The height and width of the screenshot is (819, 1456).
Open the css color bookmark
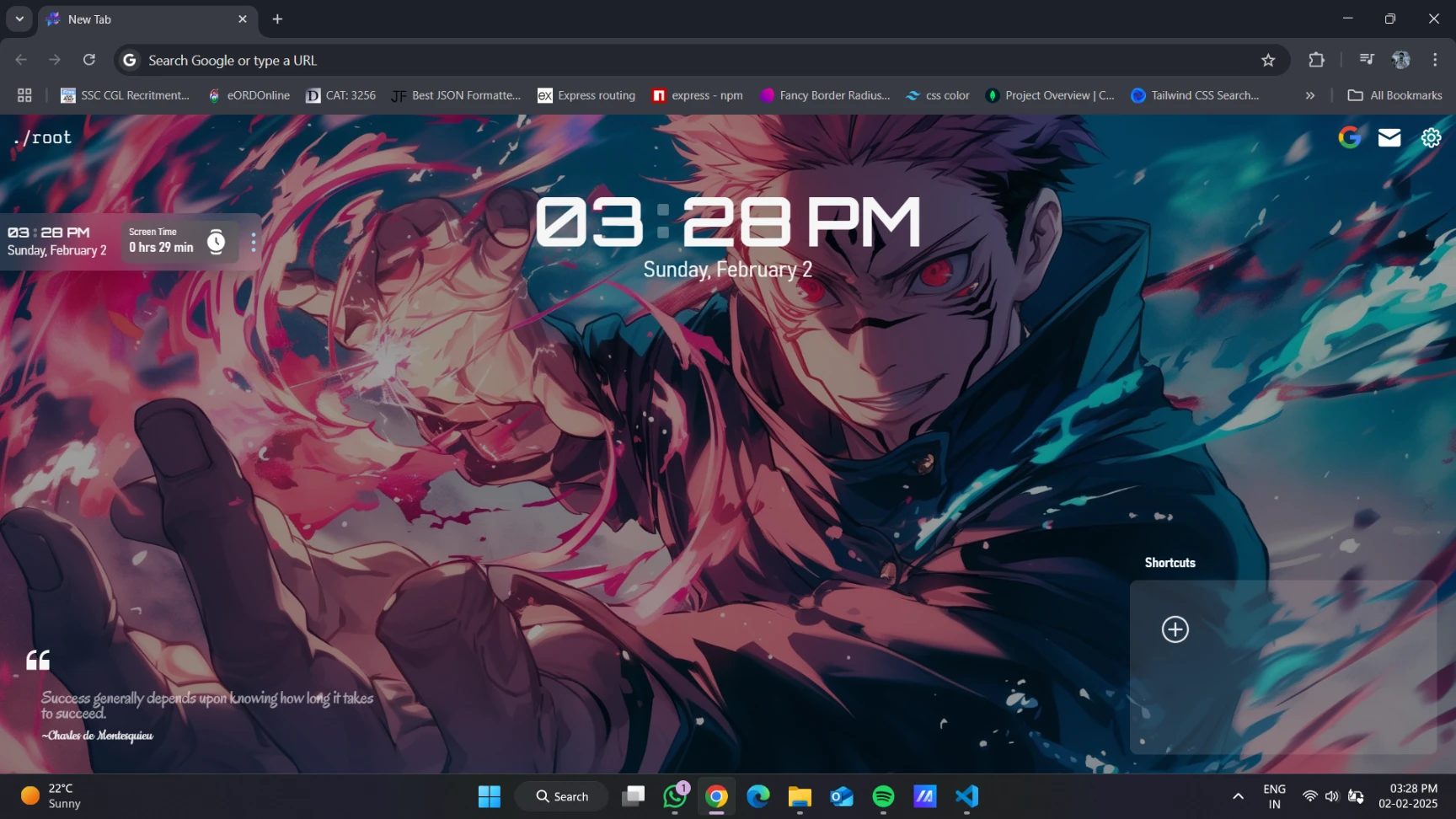[937, 95]
